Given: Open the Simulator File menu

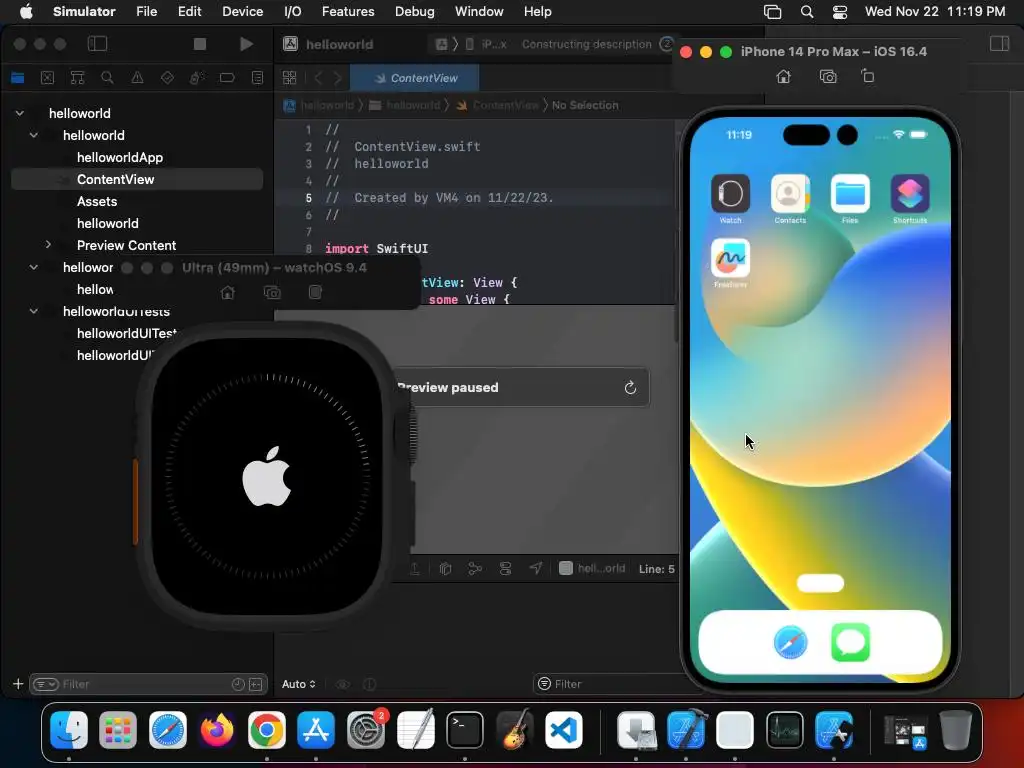Looking at the screenshot, I should pos(146,11).
